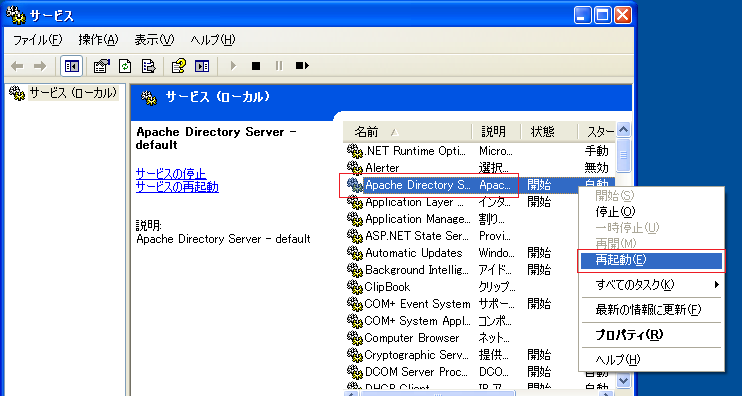Open the ファイル(F) menu
The image size is (742, 396).
coord(37,40)
